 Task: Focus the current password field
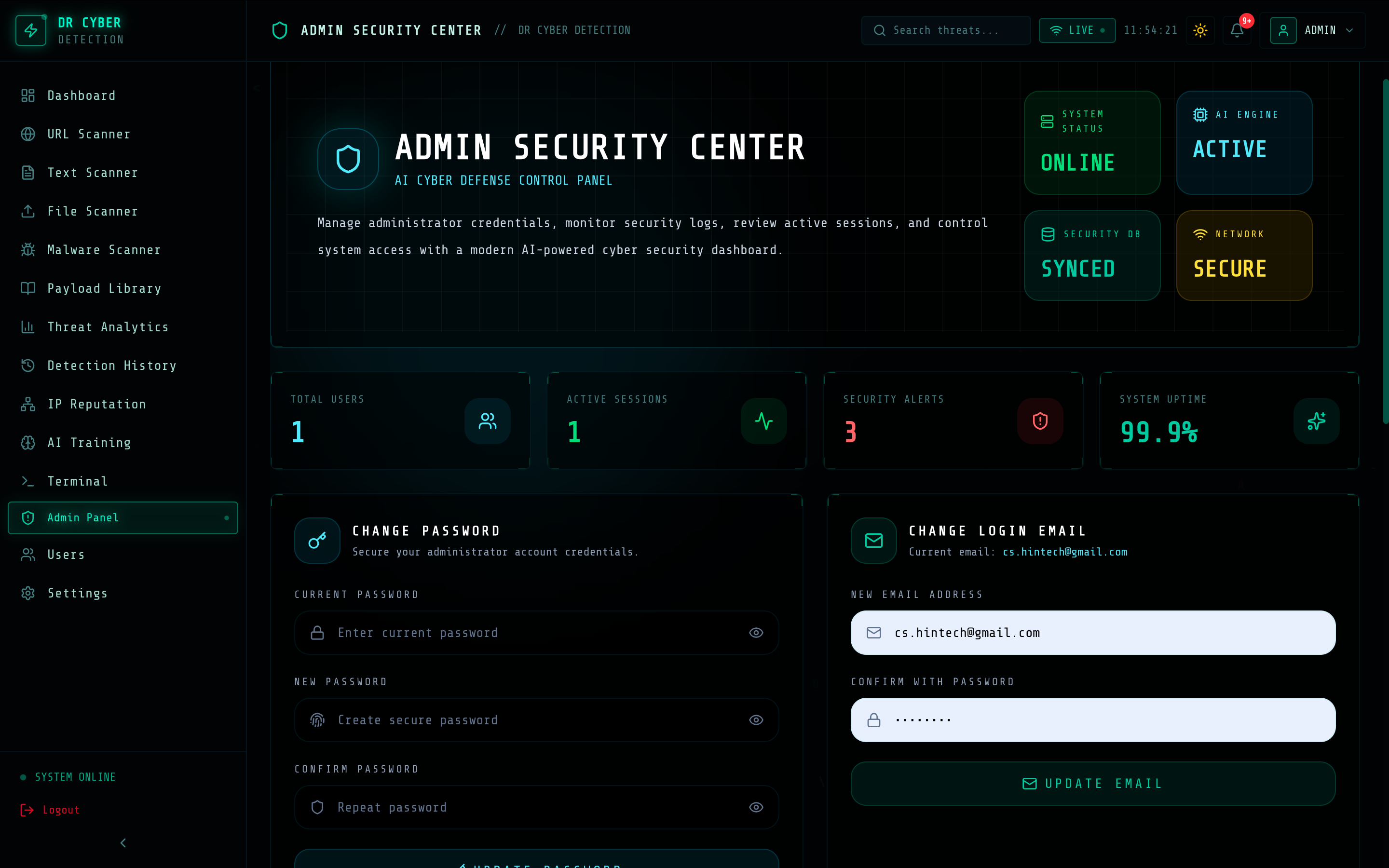[536, 633]
